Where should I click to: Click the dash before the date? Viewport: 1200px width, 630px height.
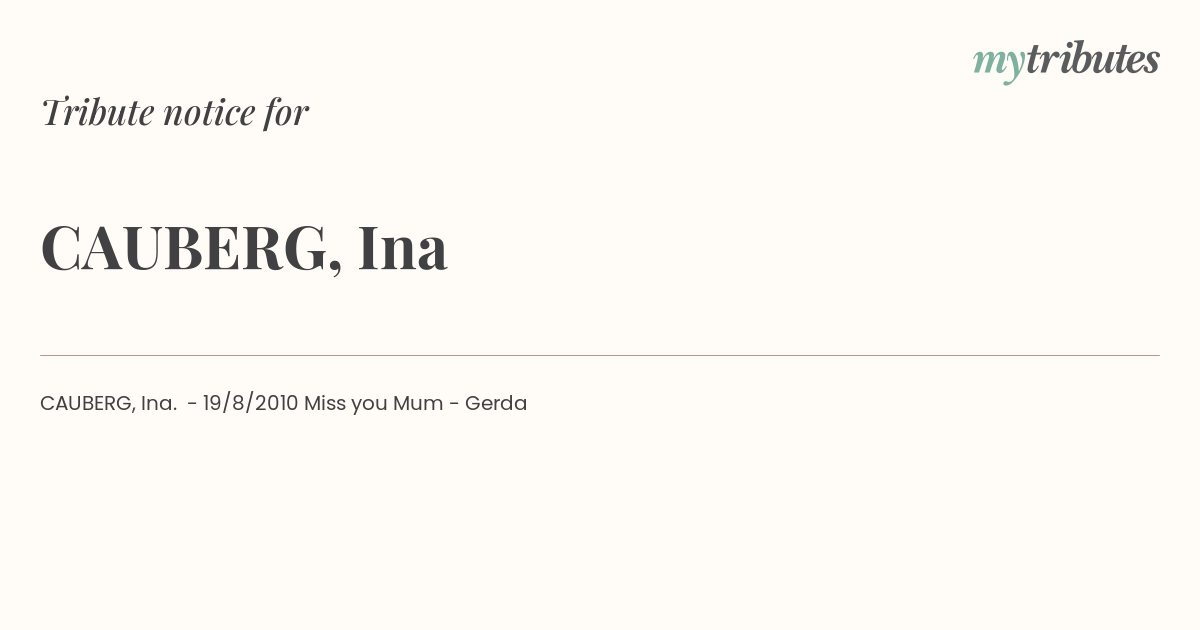[191, 404]
